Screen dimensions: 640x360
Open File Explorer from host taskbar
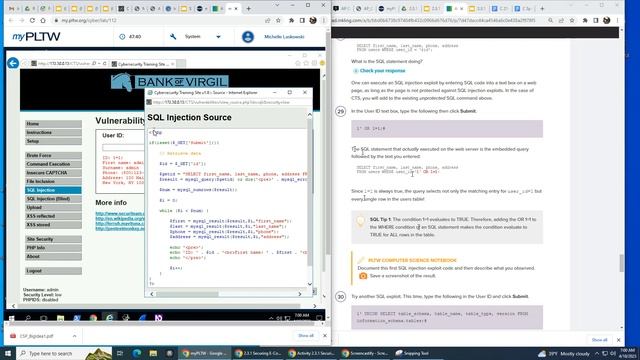pyautogui.click(x=153, y=353)
